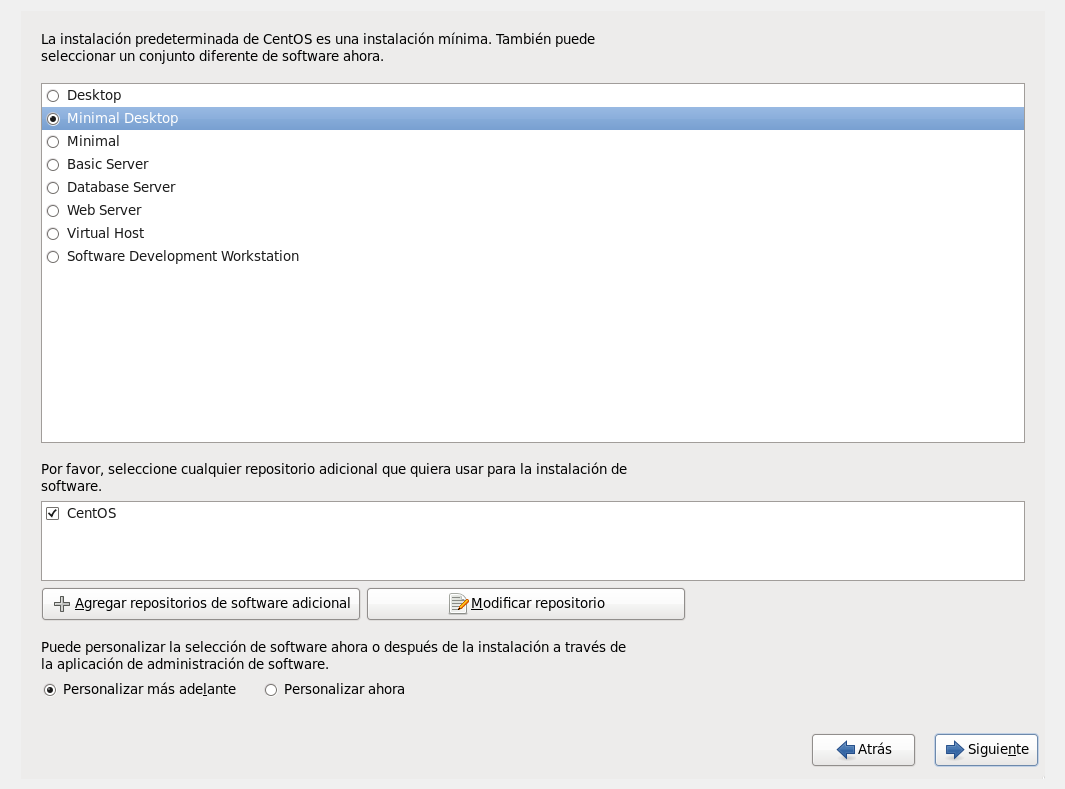This screenshot has height=789, width=1065.
Task: Click the blue back arrow icon
Action: 845,749
